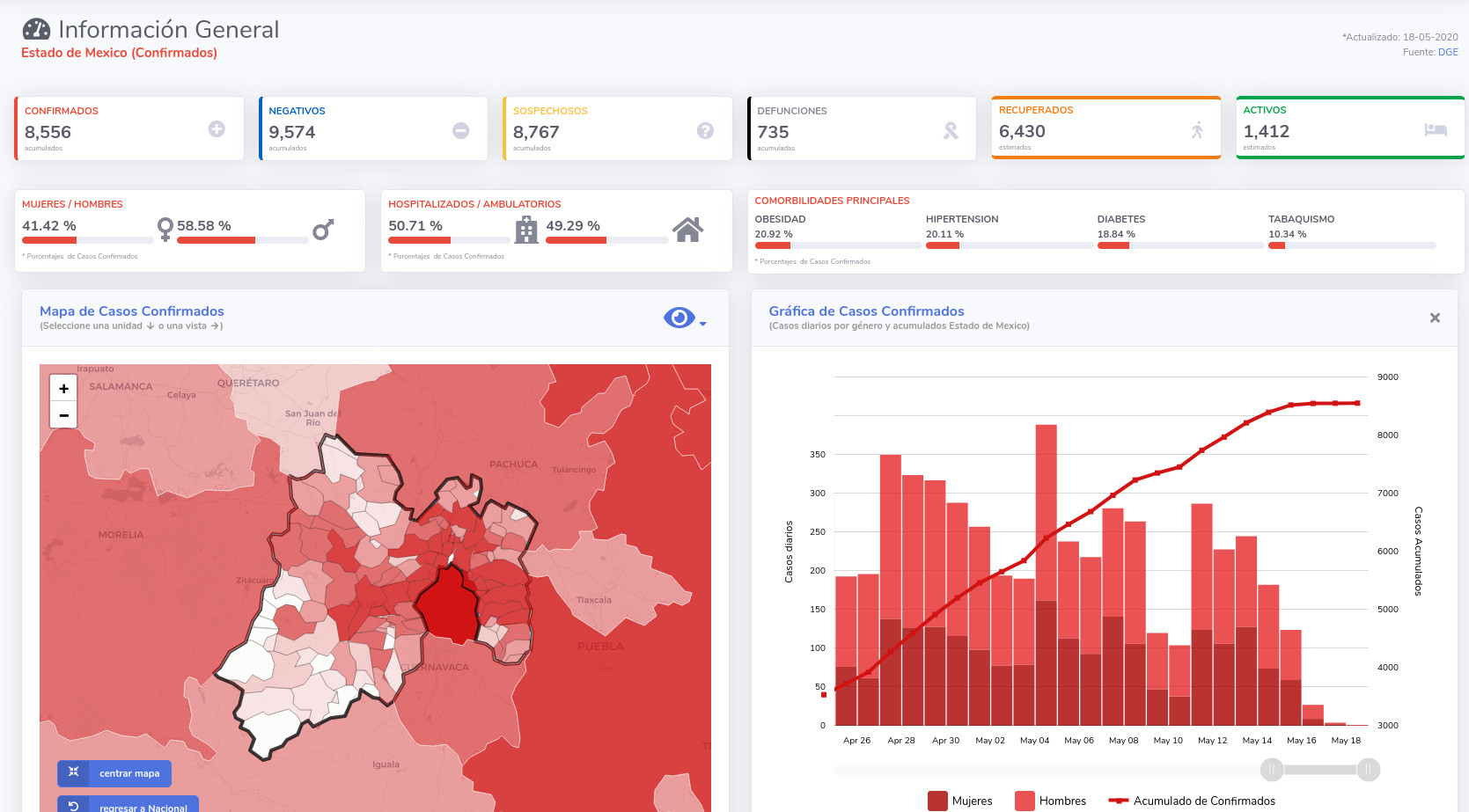Viewport: 1469px width, 812px height.
Task: Click the walking person icon in Recuperados
Action: (1197, 130)
